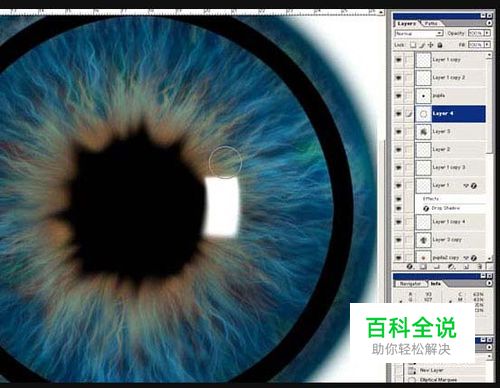Click the layer style icon on pupils2 copy
Screen dimensions: 500x388
pos(474,258)
